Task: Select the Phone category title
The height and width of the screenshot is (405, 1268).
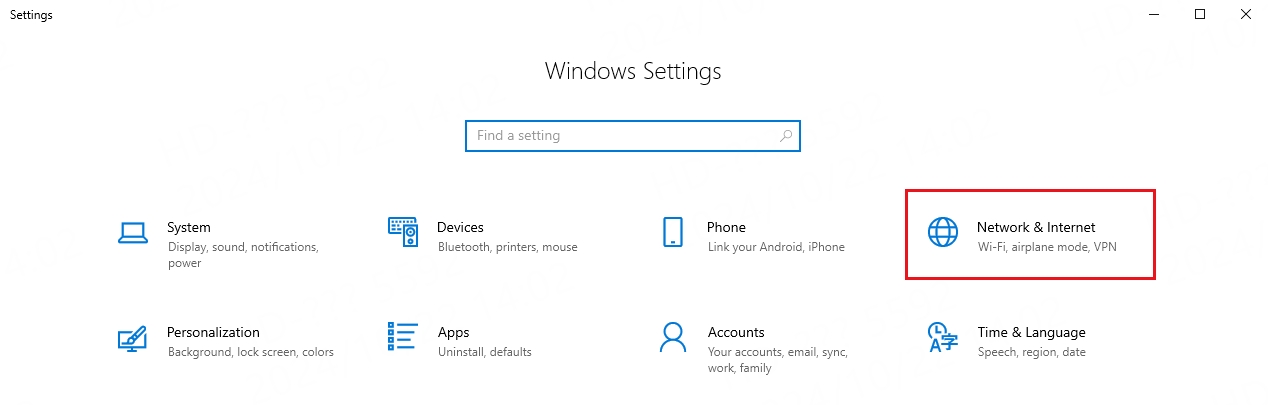Action: tap(726, 227)
